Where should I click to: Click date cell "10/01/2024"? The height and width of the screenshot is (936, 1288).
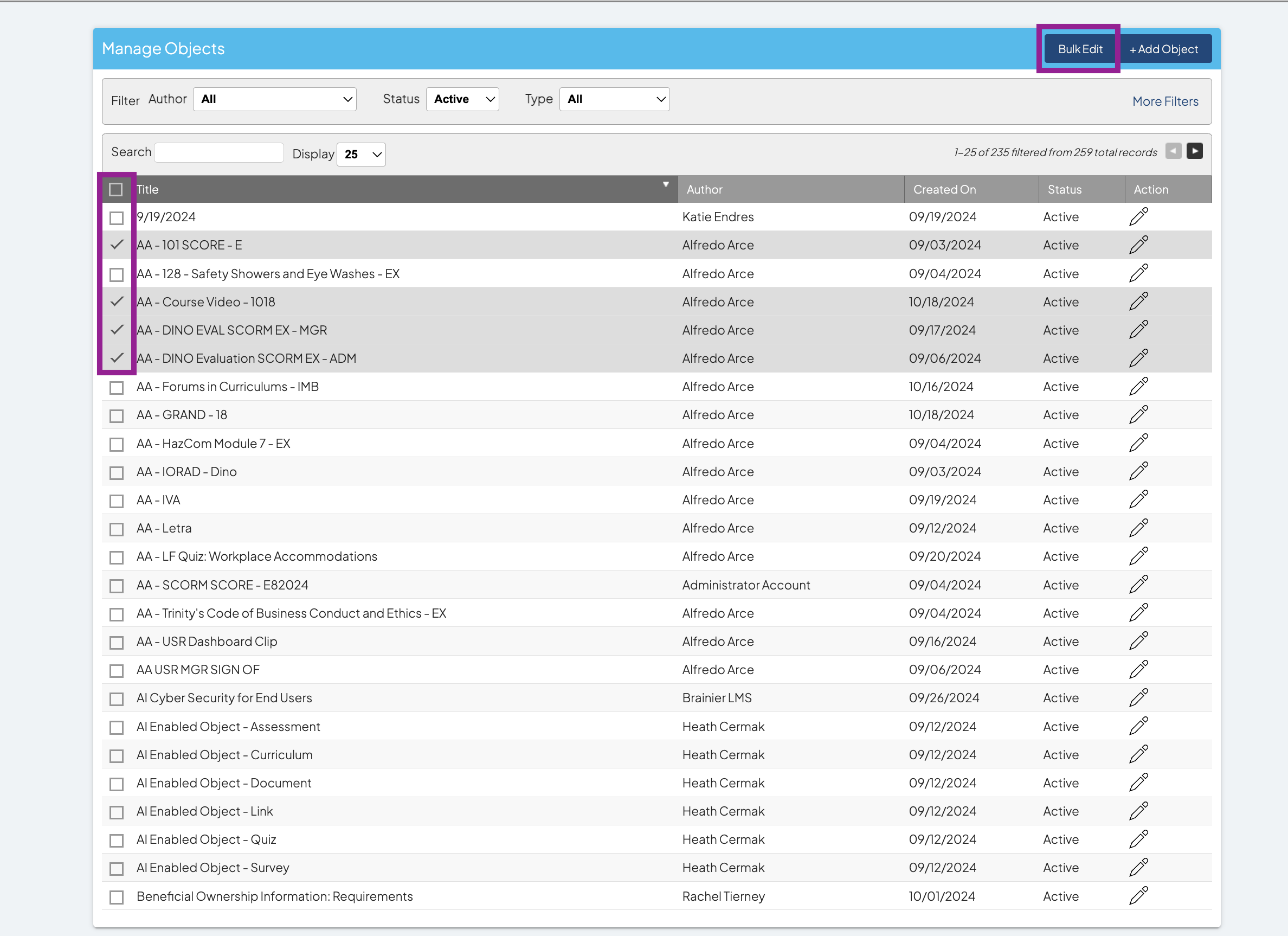(942, 896)
